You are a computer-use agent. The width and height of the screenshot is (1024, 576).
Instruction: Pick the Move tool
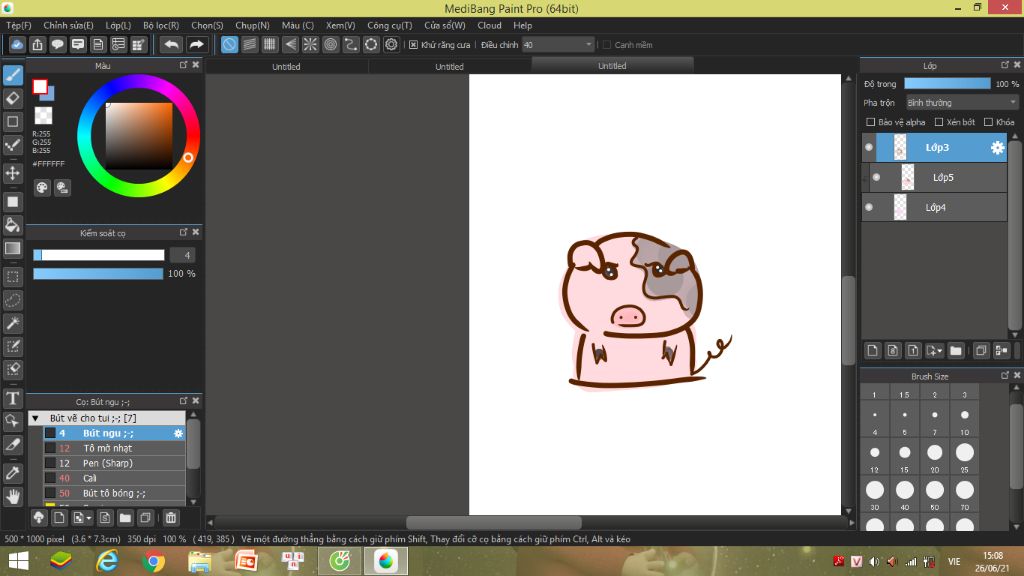[x=12, y=173]
